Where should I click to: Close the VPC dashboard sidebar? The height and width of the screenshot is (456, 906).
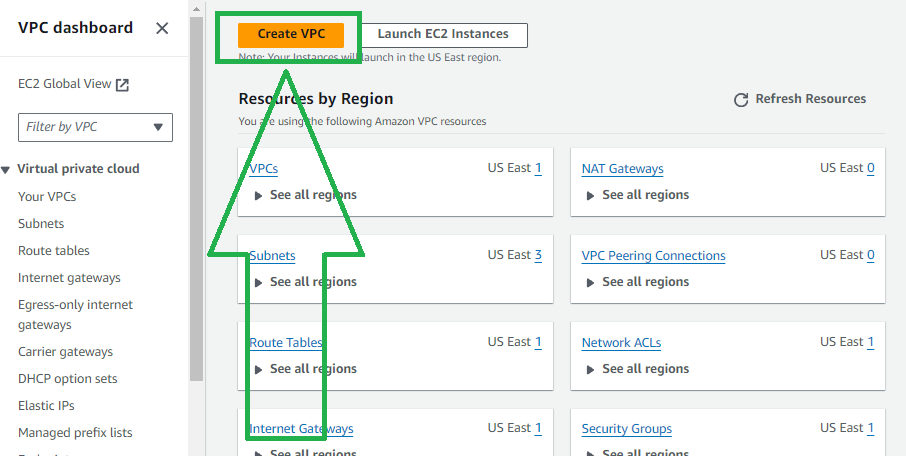pos(162,28)
